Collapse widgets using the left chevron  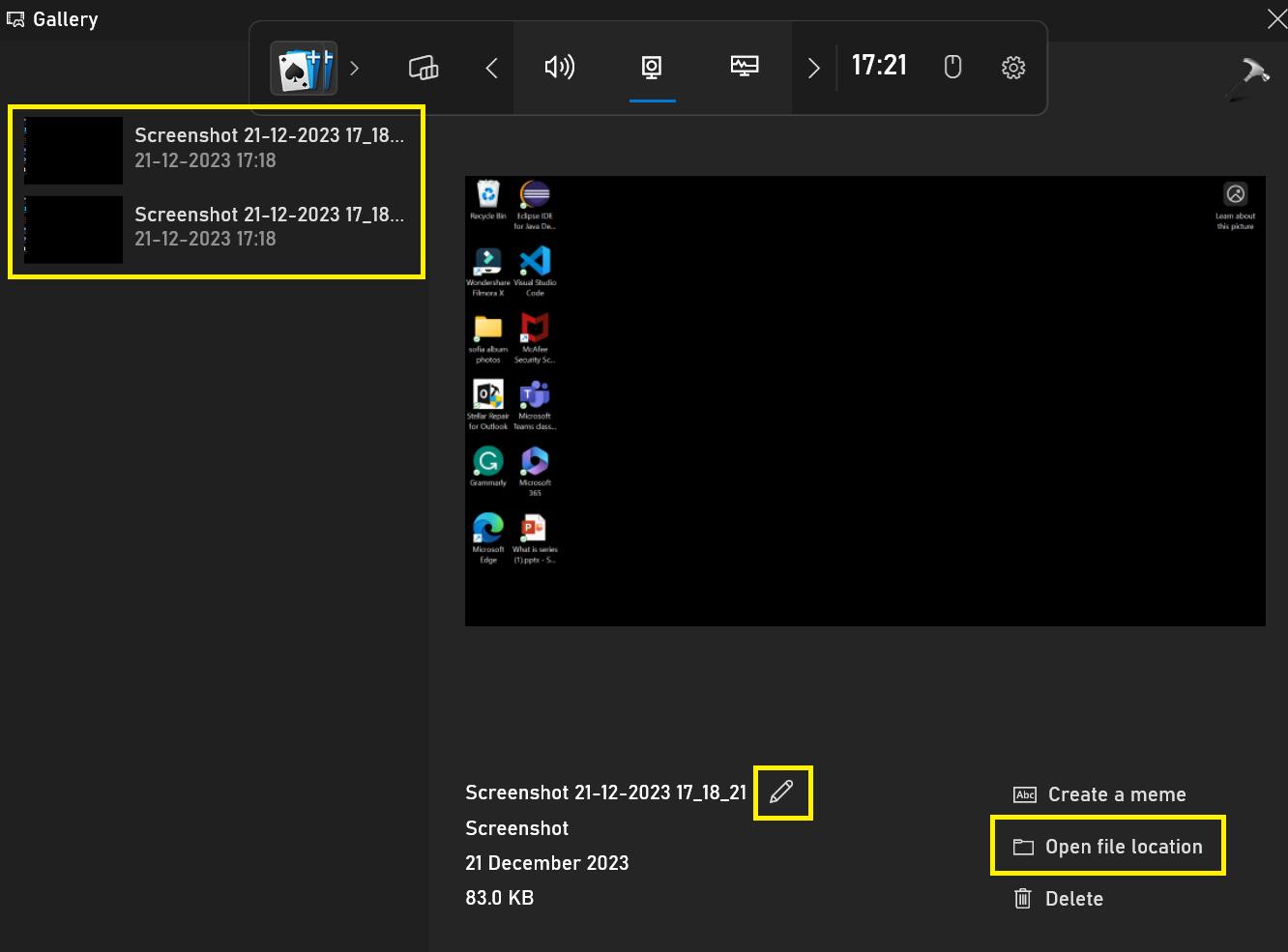490,68
